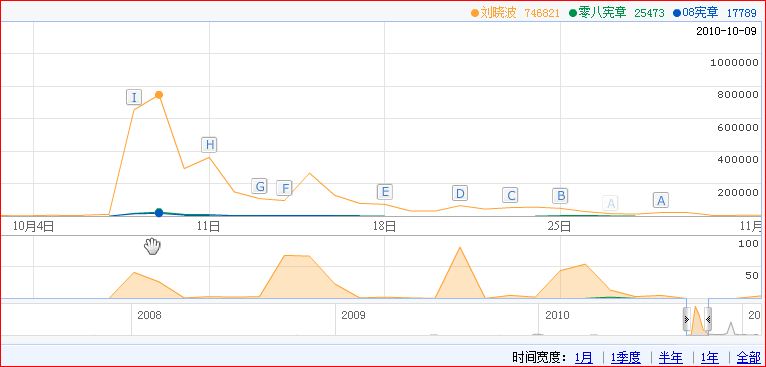This screenshot has height=367, width=766.
Task: Click news marker H on chart
Action: point(209,145)
